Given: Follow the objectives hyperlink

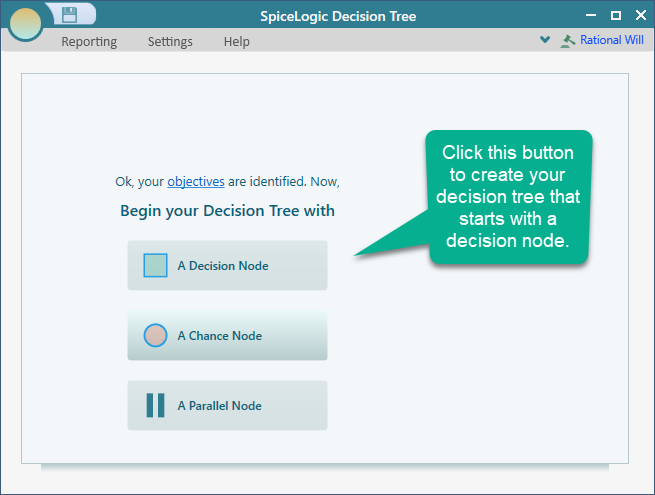Looking at the screenshot, I should tap(196, 182).
